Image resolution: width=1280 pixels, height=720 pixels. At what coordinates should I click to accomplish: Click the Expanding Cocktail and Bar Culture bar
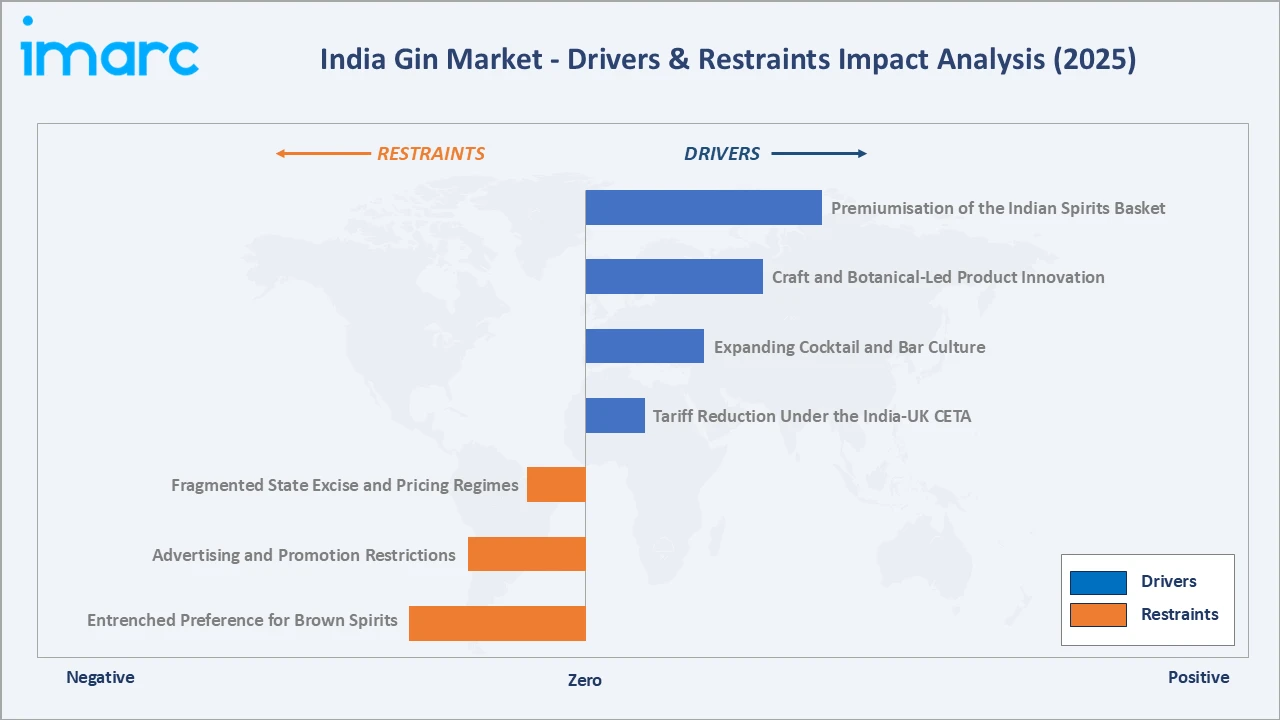click(x=645, y=346)
